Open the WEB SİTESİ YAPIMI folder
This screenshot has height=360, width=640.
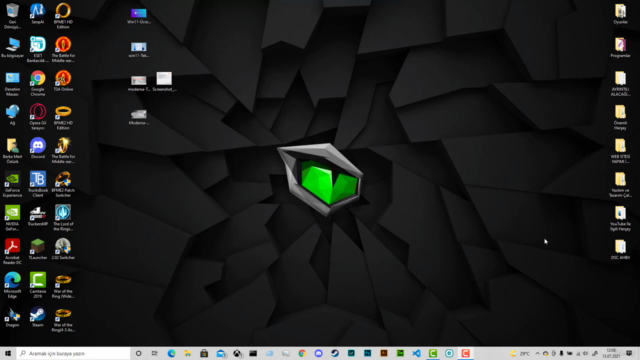[620, 151]
